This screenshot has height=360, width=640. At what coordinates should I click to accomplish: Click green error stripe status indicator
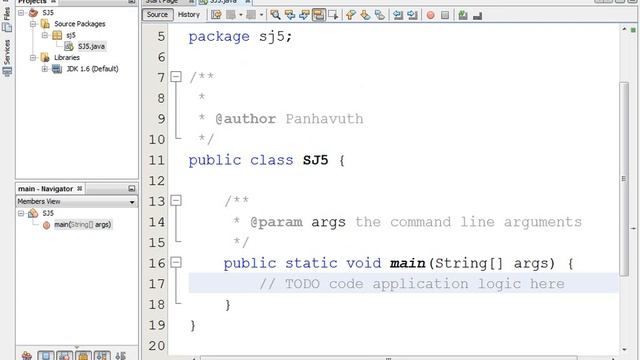(633, 30)
